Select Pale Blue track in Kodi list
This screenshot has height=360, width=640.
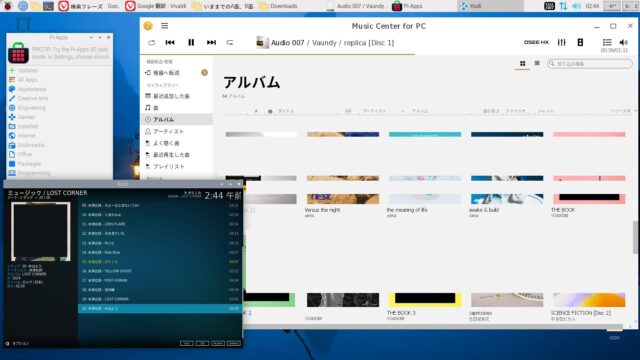(x=160, y=252)
